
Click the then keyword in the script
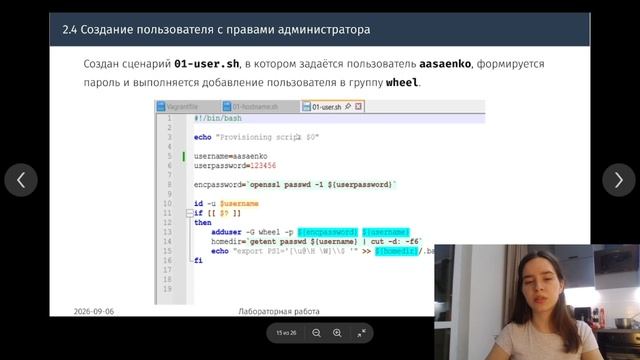pos(203,222)
